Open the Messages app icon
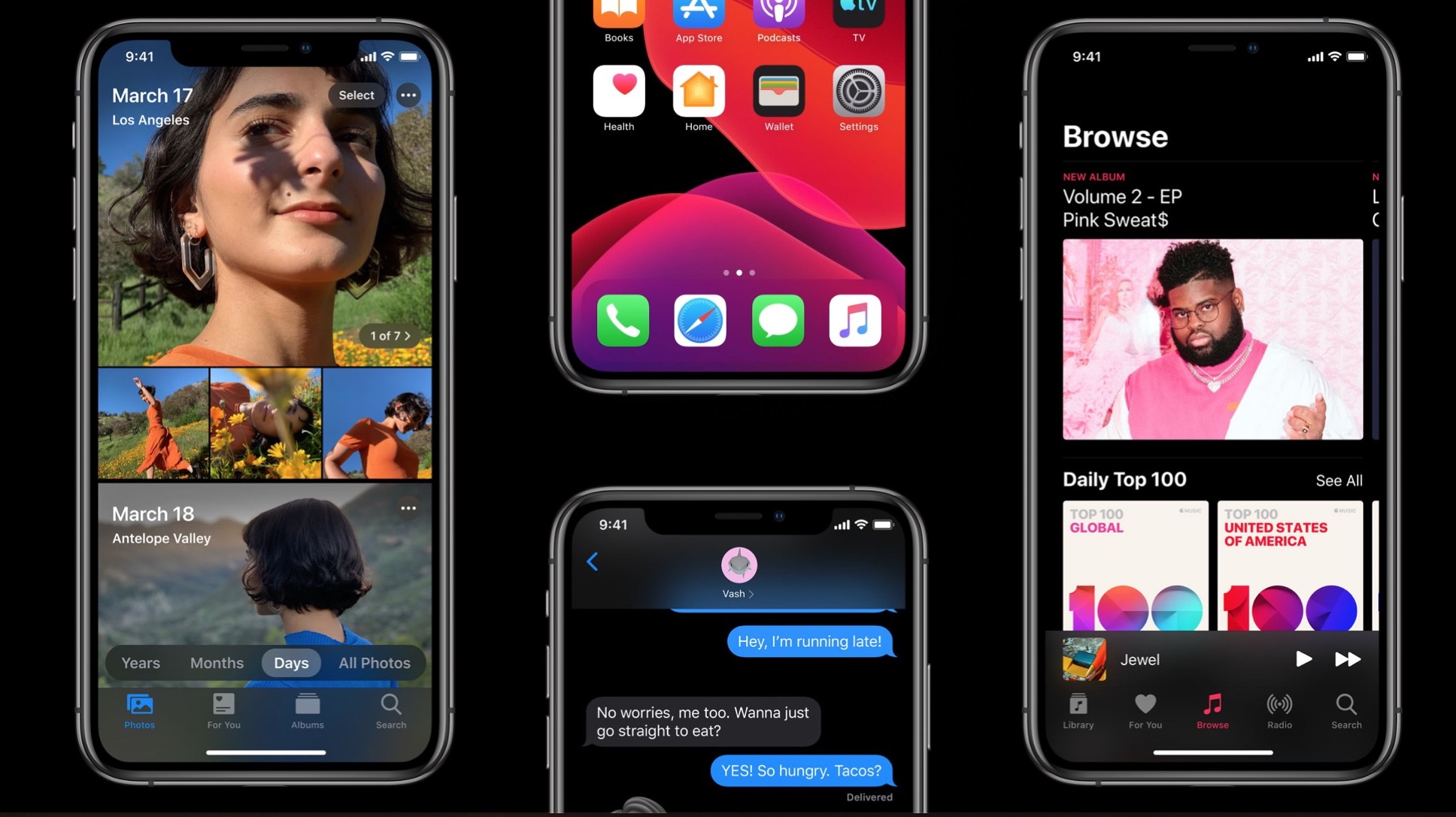The width and height of the screenshot is (1456, 817). click(778, 320)
